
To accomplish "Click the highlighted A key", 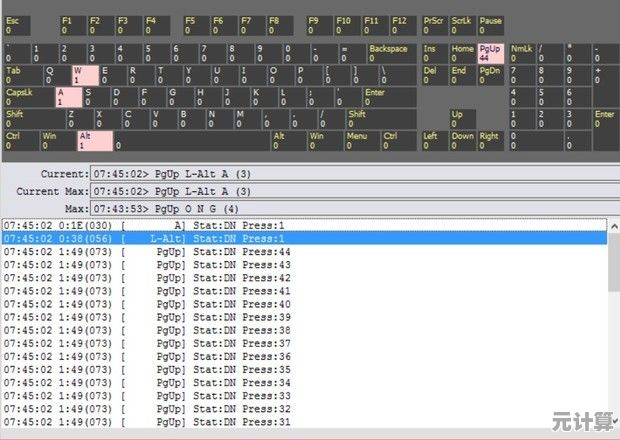I will tap(67, 96).
